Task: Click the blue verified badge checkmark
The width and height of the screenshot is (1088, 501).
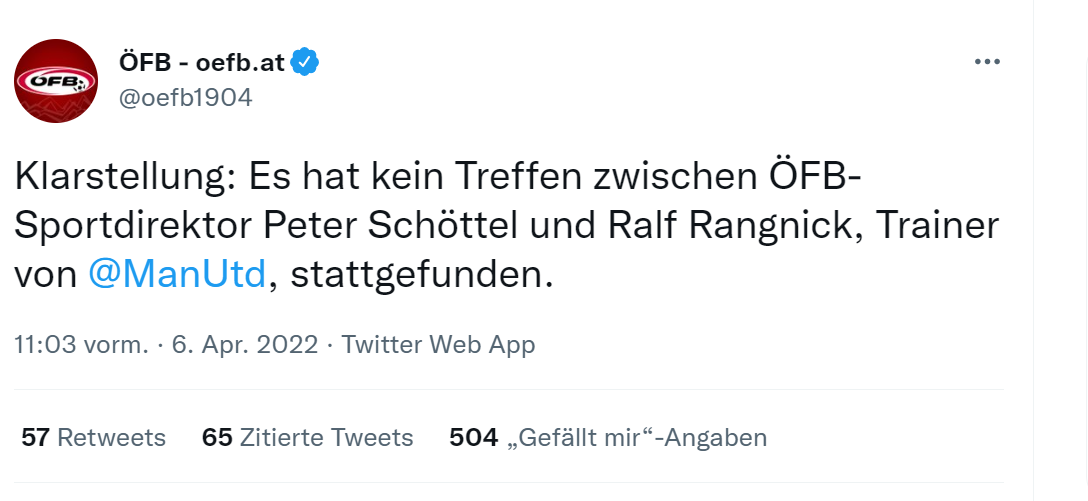Action: 305,62
